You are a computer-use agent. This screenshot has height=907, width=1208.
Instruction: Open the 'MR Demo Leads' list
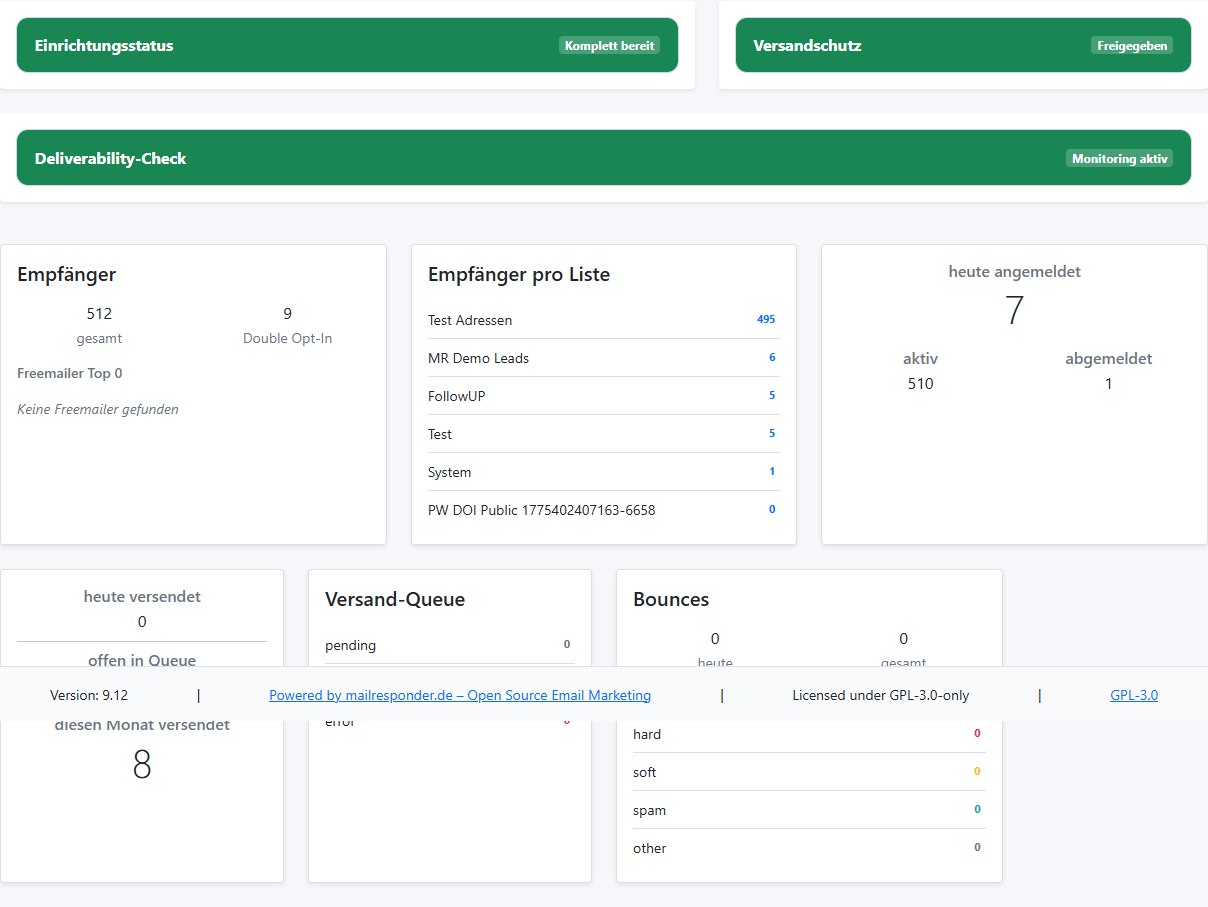coord(477,358)
